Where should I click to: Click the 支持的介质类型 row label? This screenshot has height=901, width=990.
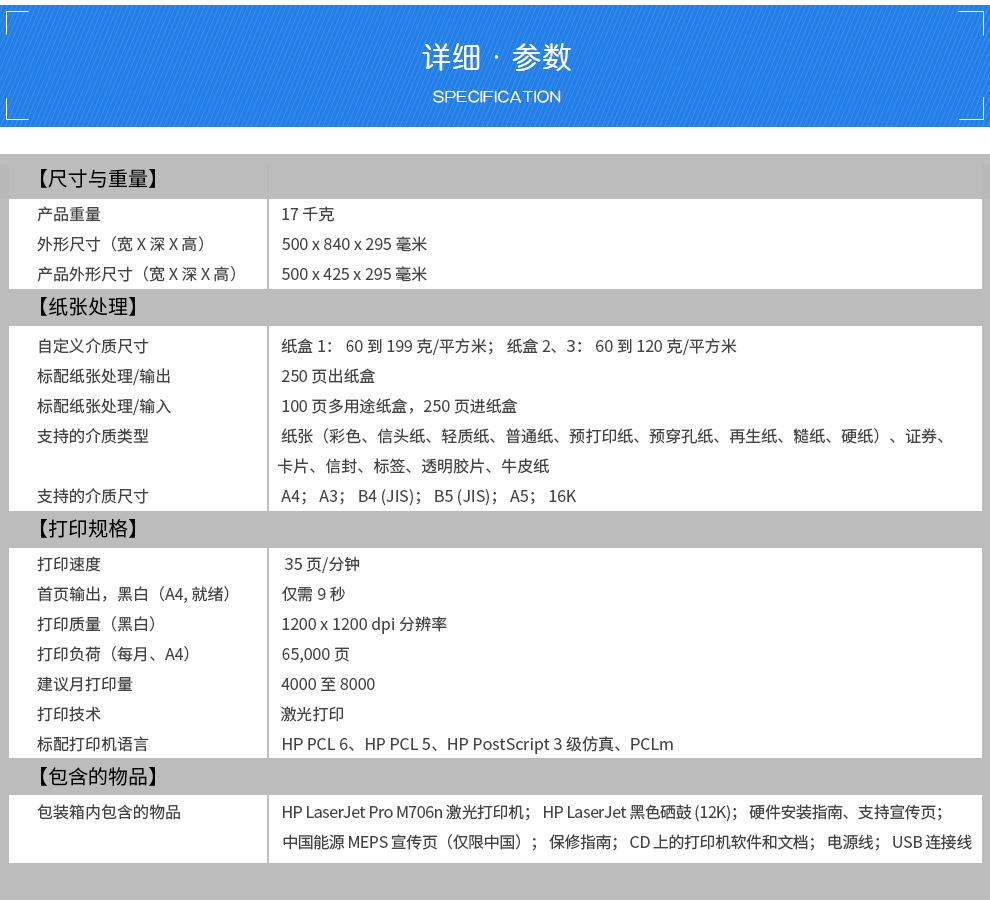[93, 436]
